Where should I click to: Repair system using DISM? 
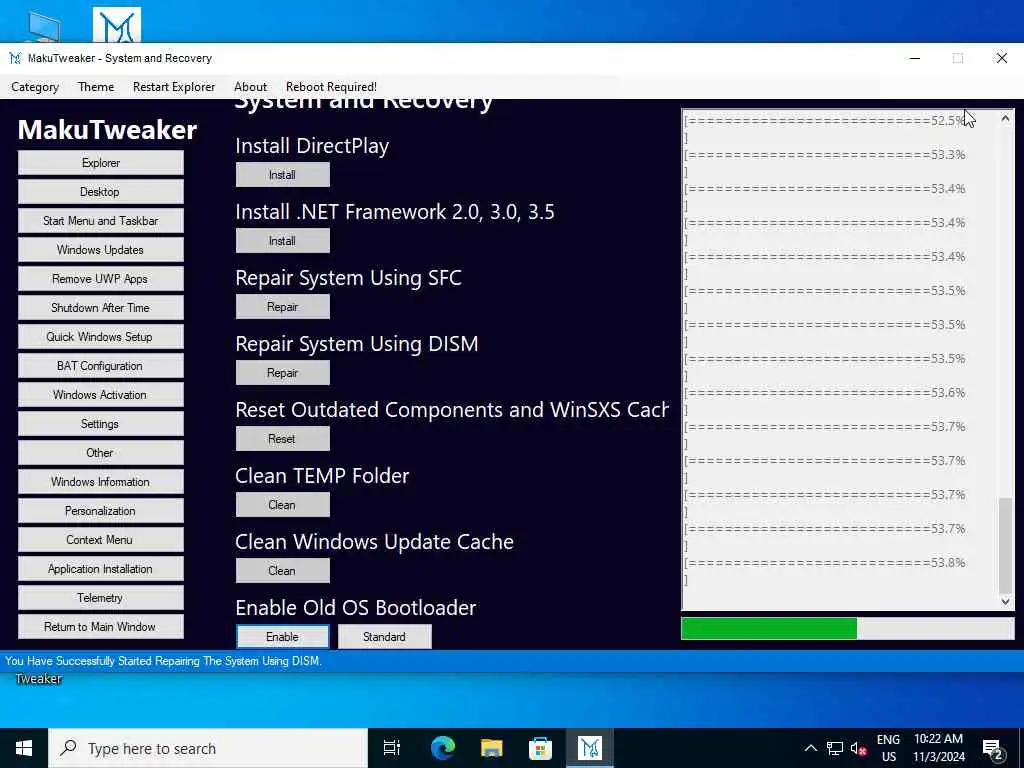282,373
